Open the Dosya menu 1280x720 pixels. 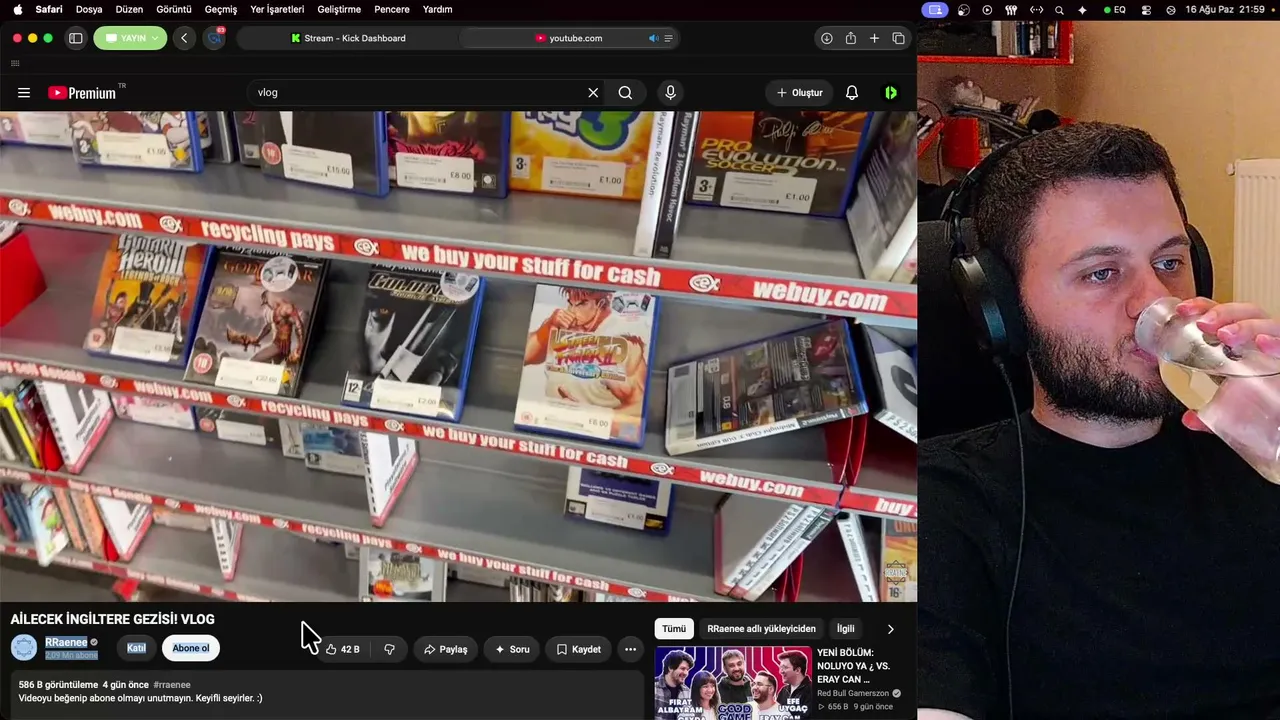click(x=89, y=9)
